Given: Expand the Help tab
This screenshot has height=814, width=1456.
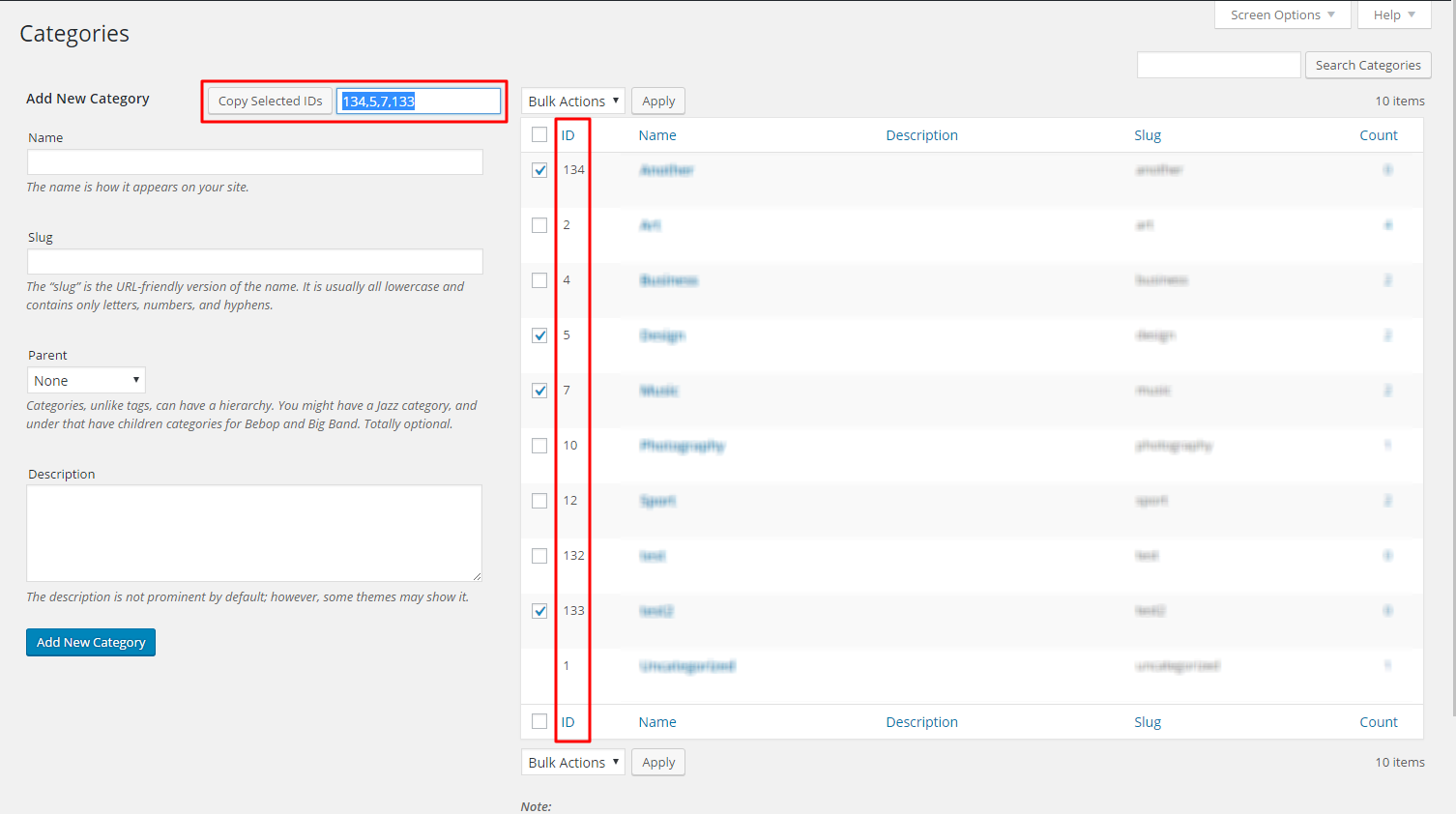Looking at the screenshot, I should 1394,15.
